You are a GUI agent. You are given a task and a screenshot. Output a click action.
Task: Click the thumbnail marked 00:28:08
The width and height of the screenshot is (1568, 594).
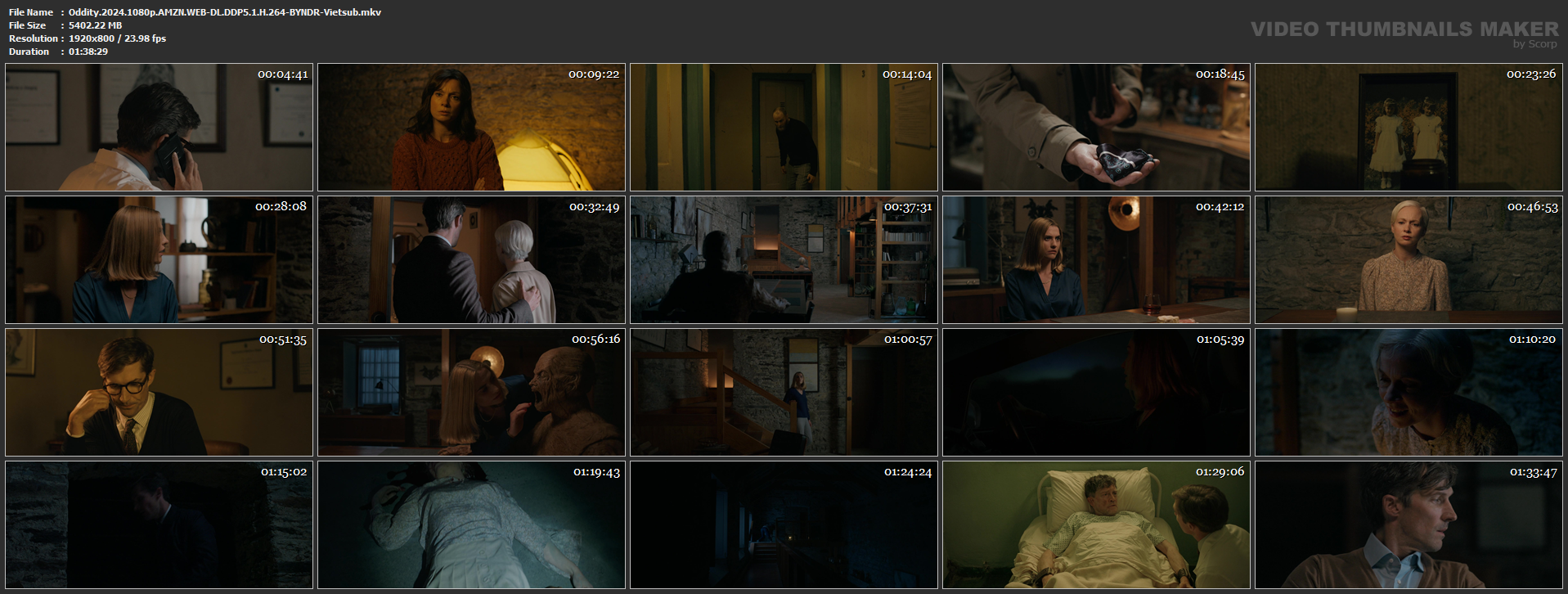[159, 260]
